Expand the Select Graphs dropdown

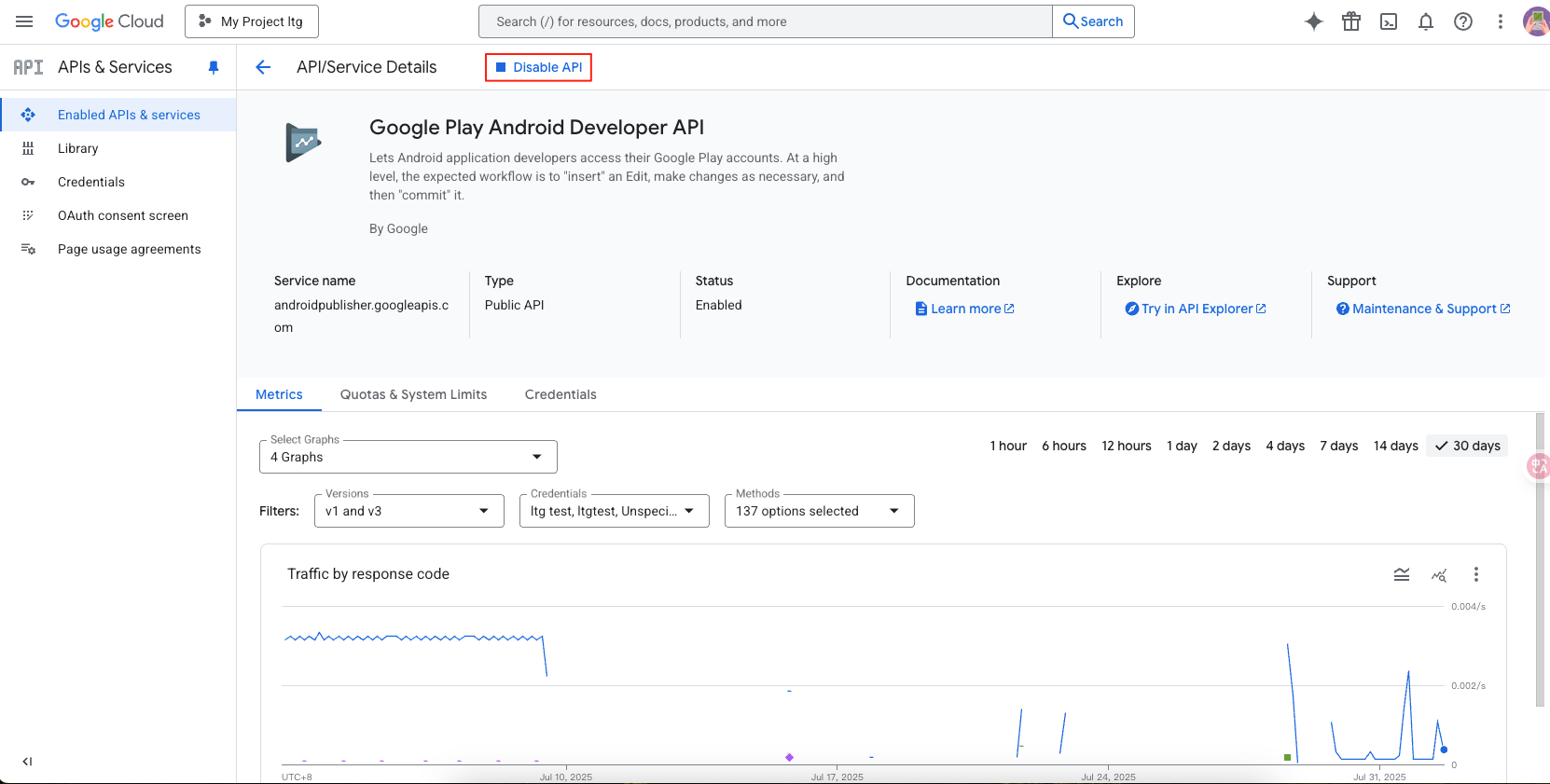[x=408, y=457]
